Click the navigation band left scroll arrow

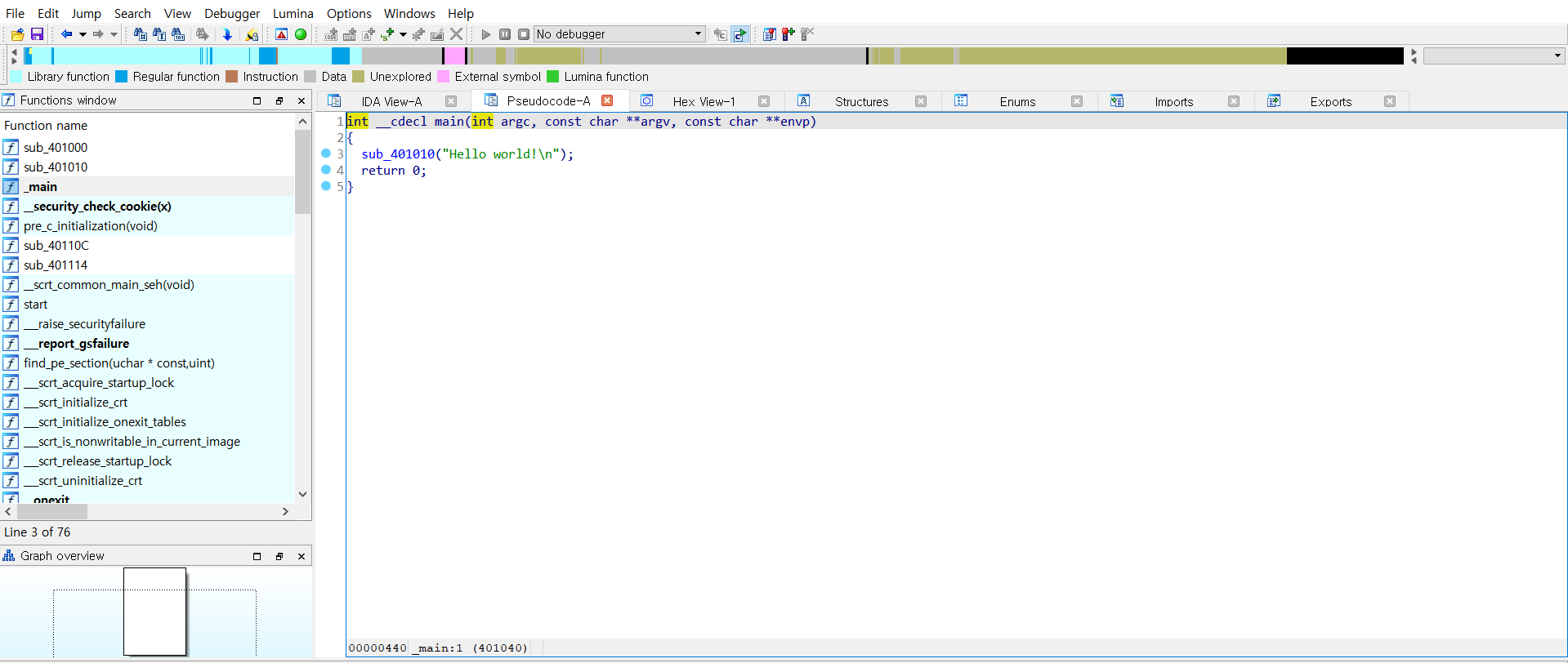tap(14, 51)
